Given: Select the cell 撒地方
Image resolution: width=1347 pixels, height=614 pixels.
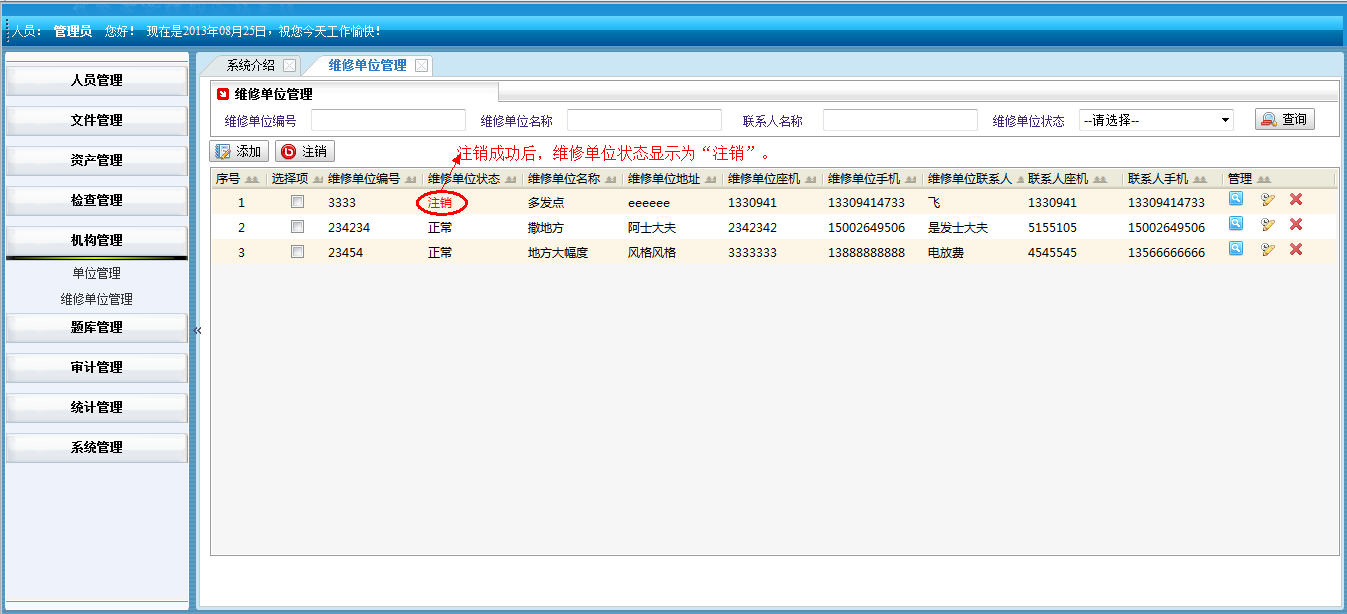Looking at the screenshot, I should 546,228.
